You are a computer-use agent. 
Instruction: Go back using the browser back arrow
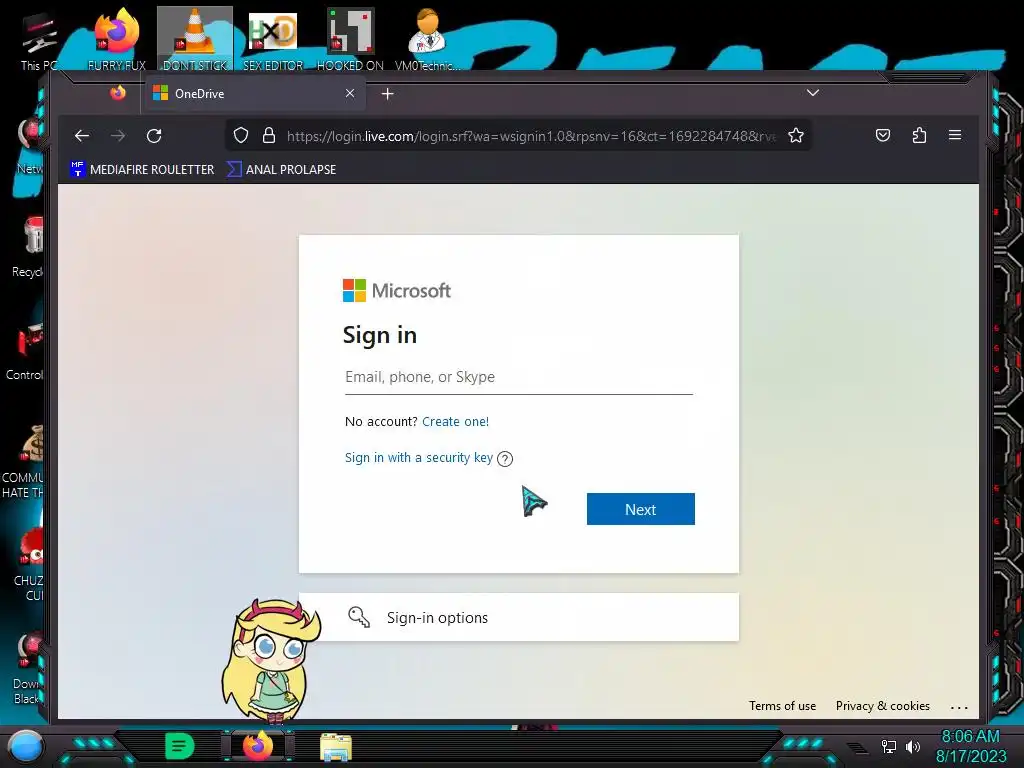(82, 136)
